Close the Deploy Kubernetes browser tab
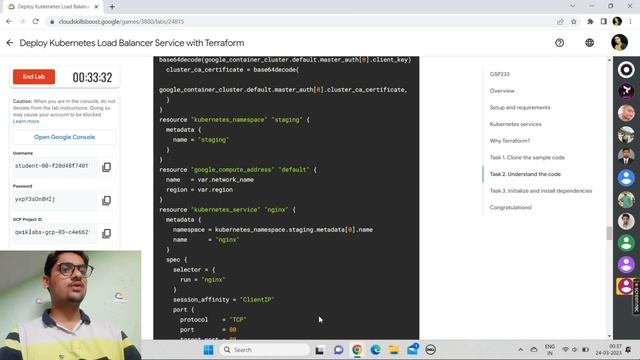 96,7
